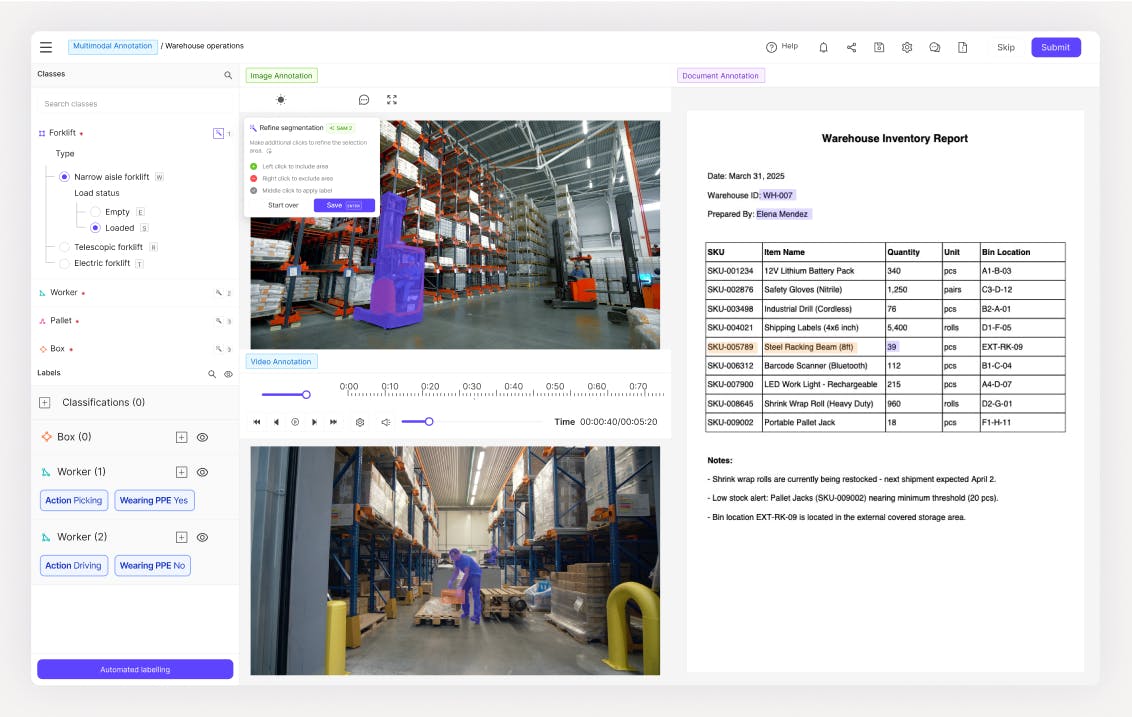Toggle visibility of Worker (1) label
Viewport: 1132px width, 717px height.
coord(202,472)
